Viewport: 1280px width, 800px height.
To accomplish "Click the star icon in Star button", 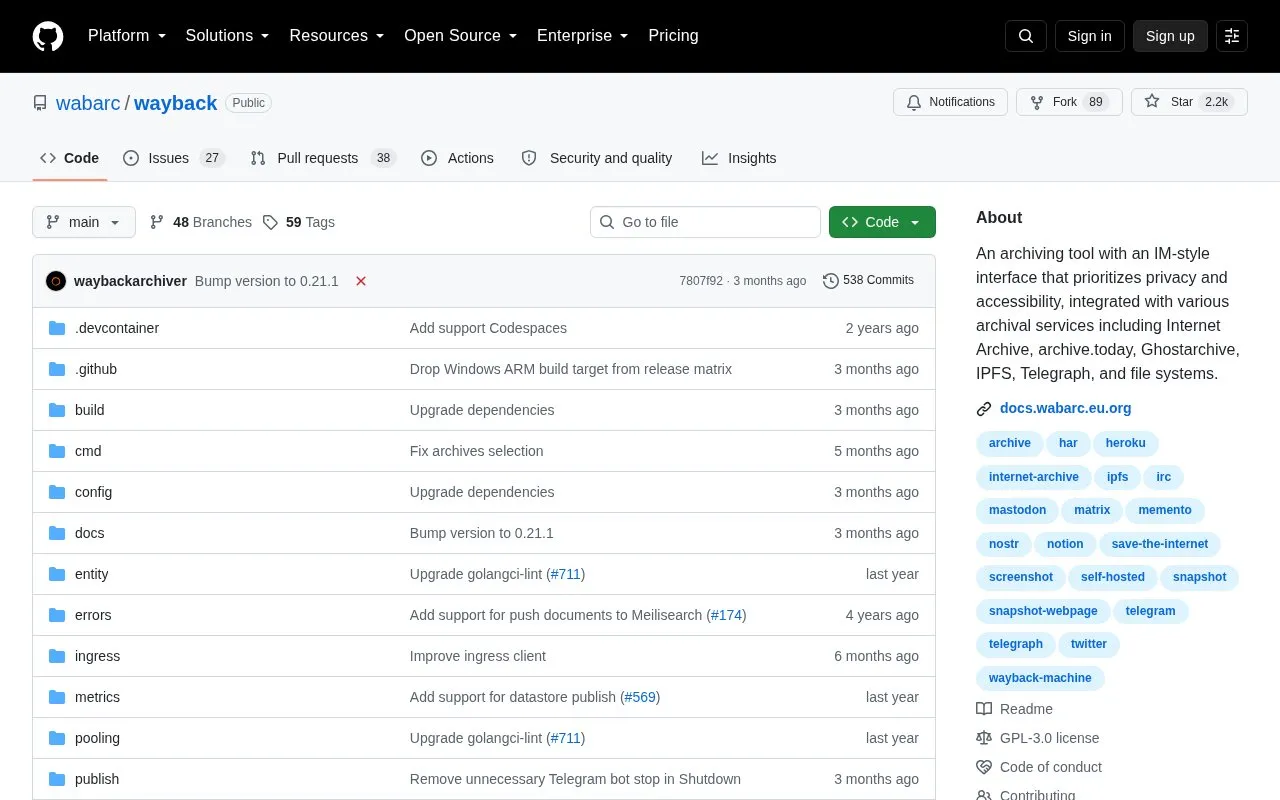I will pos(1152,102).
